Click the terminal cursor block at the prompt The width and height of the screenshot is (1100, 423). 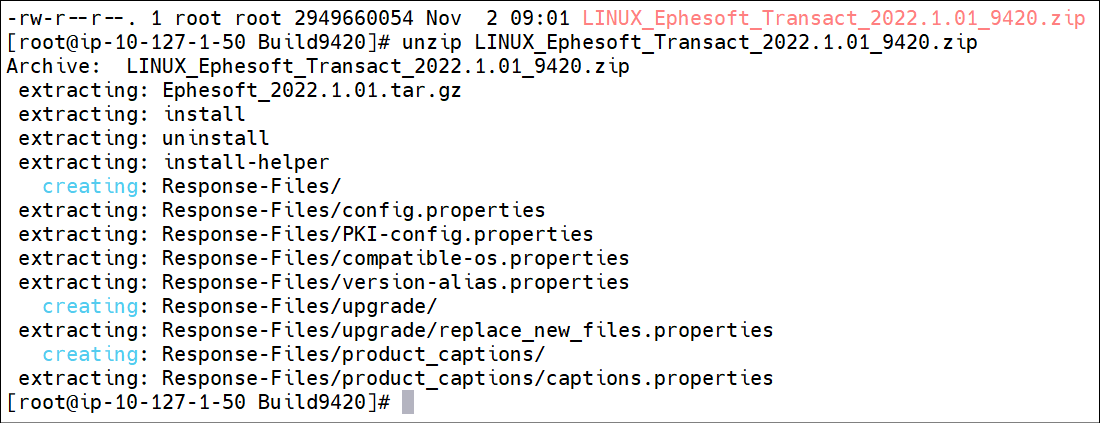pos(408,403)
